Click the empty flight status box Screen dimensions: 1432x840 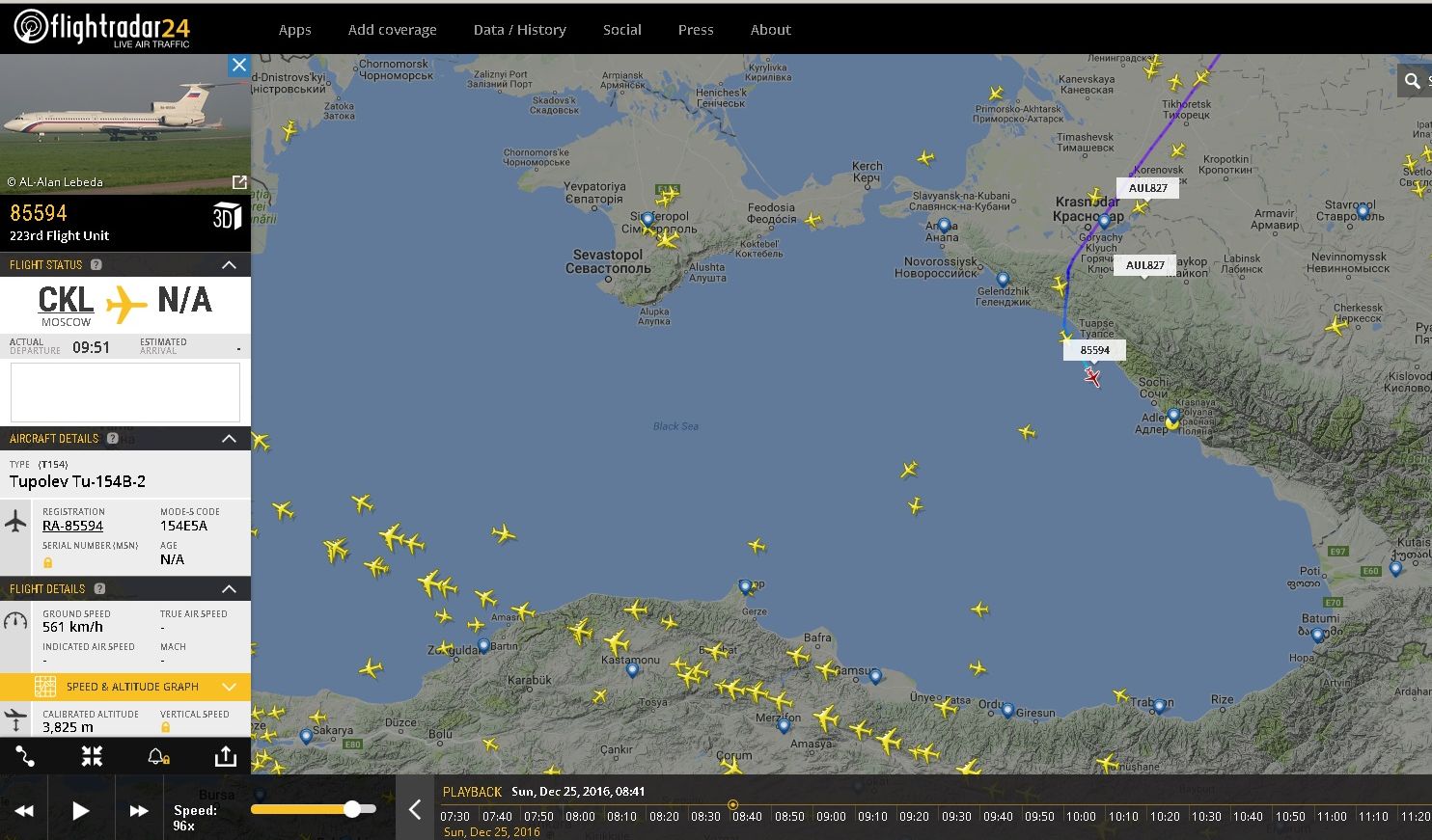click(x=125, y=393)
